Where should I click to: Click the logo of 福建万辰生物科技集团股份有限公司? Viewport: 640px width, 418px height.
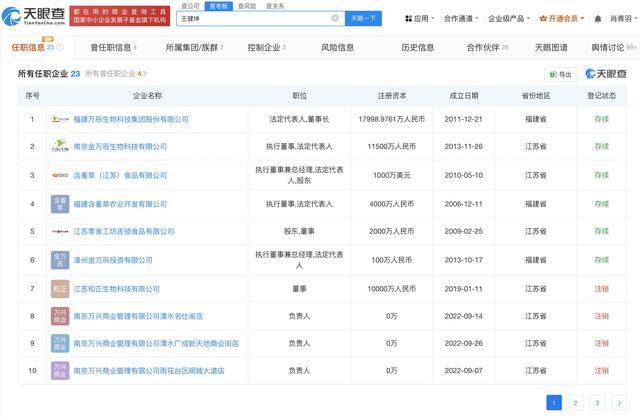(x=60, y=119)
